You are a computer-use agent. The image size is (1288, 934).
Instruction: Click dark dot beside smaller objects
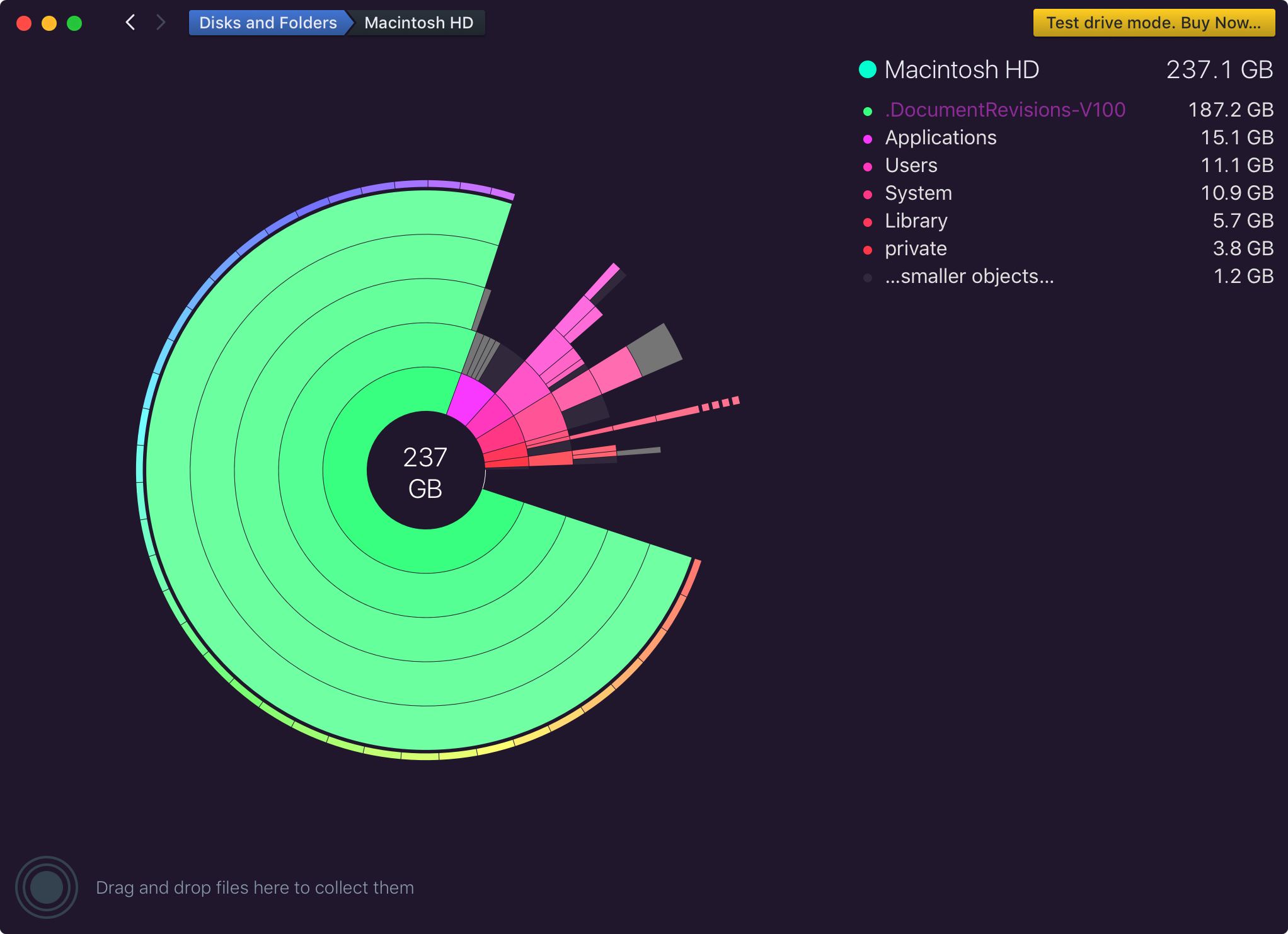tap(868, 278)
